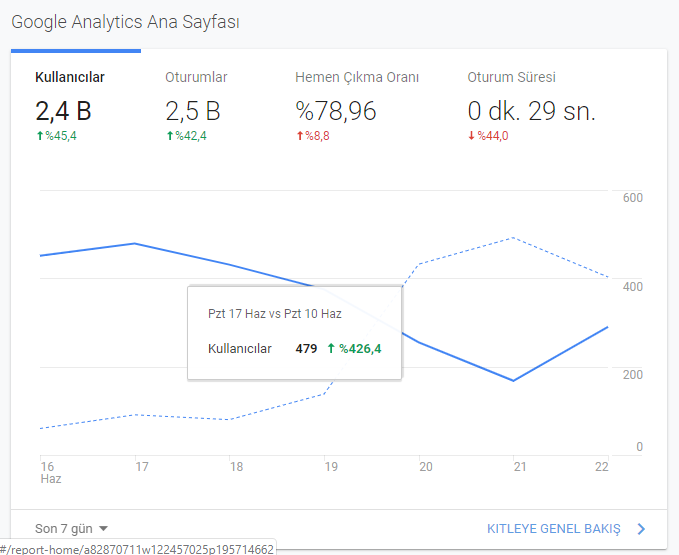Click the 21 date axis label
This screenshot has height=555, width=679.
coord(520,467)
